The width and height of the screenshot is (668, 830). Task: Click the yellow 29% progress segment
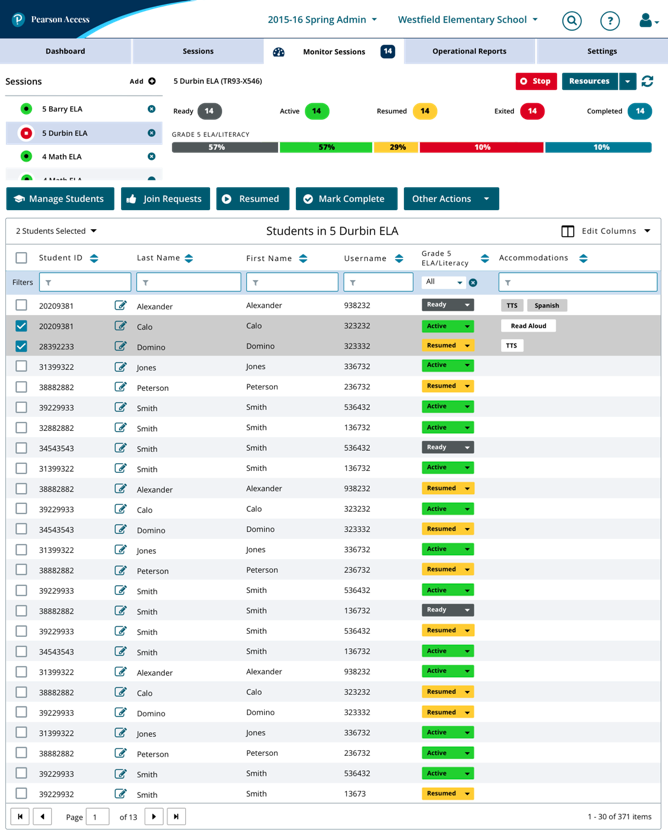pos(396,147)
